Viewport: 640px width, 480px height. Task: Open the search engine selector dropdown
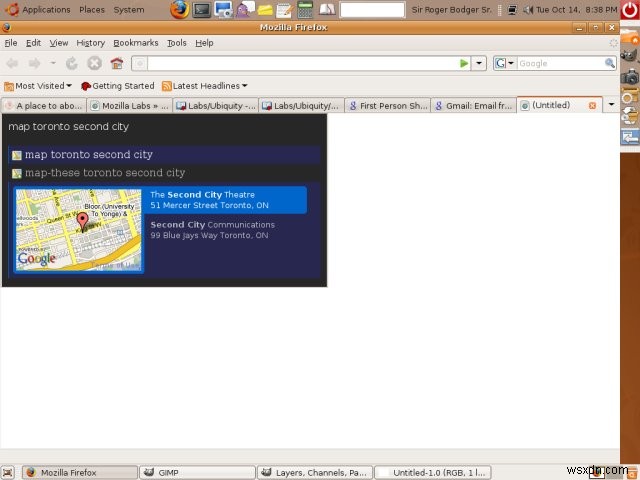pyautogui.click(x=504, y=63)
